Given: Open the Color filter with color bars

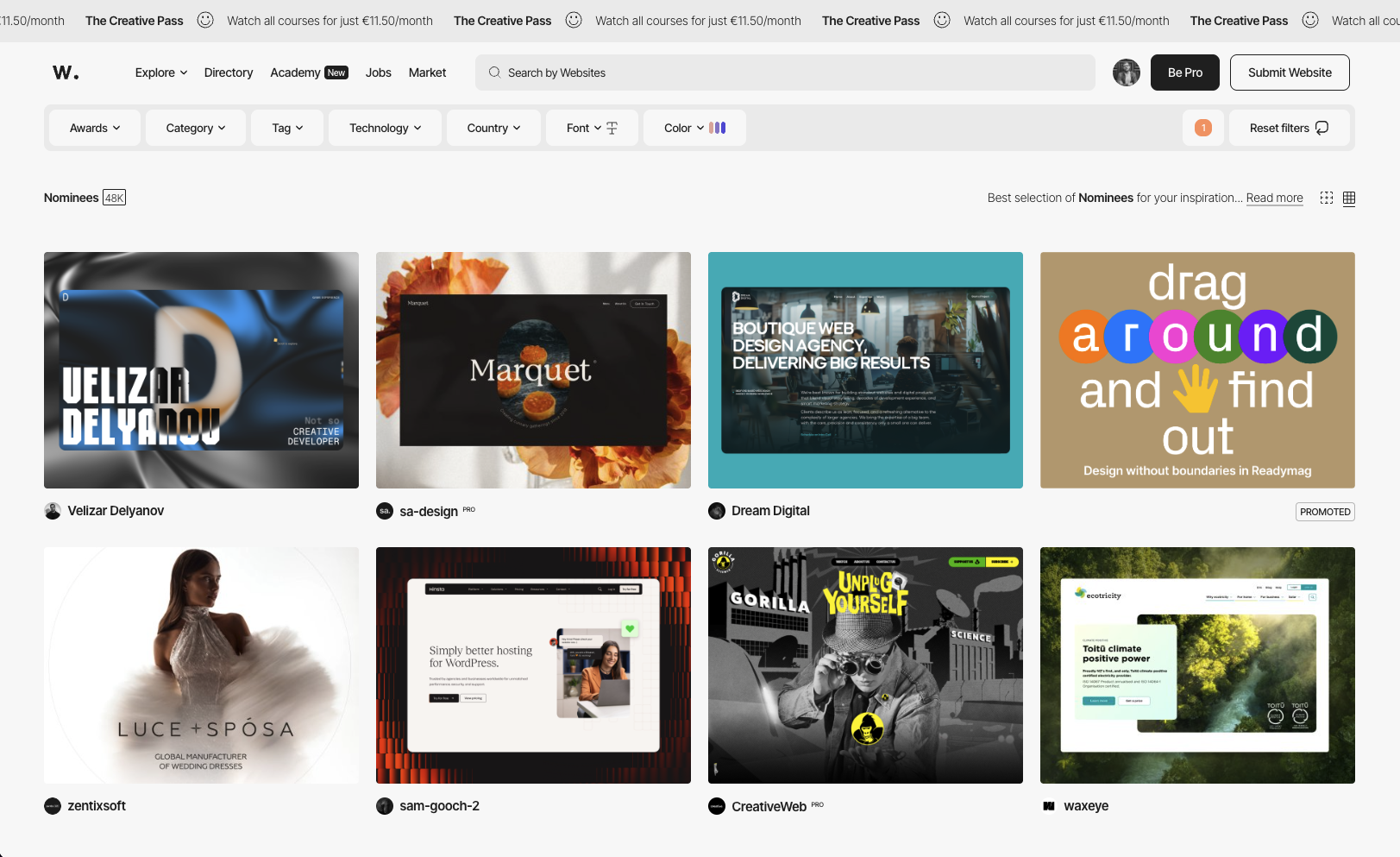Looking at the screenshot, I should (694, 127).
